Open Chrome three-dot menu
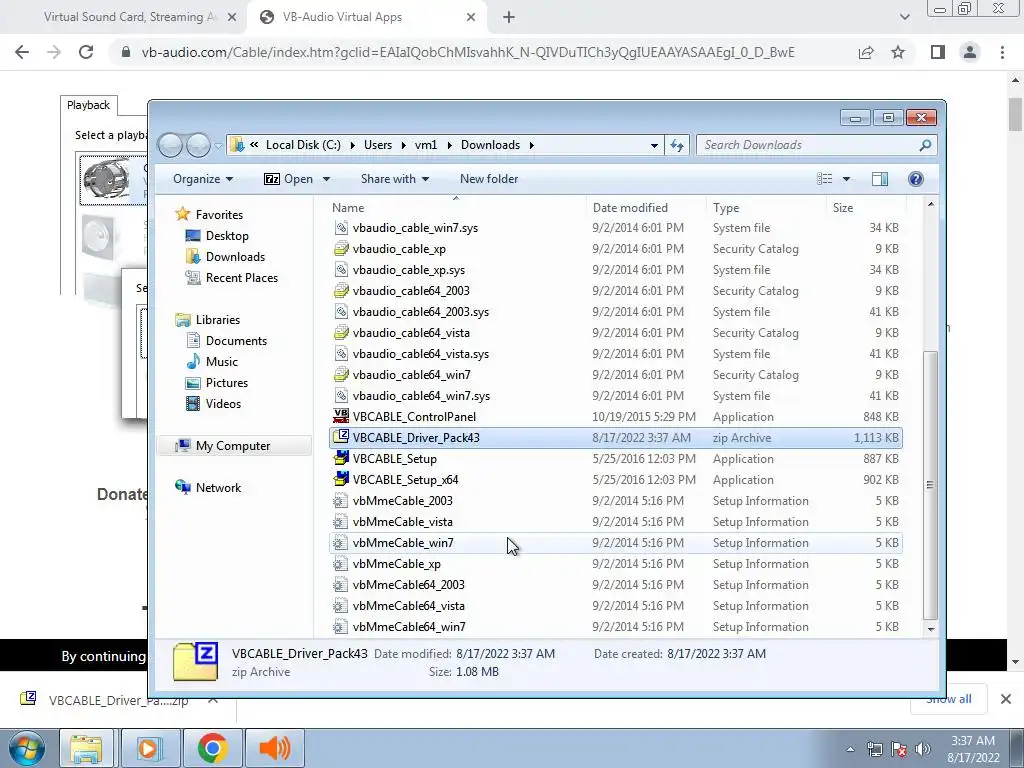 (1002, 52)
